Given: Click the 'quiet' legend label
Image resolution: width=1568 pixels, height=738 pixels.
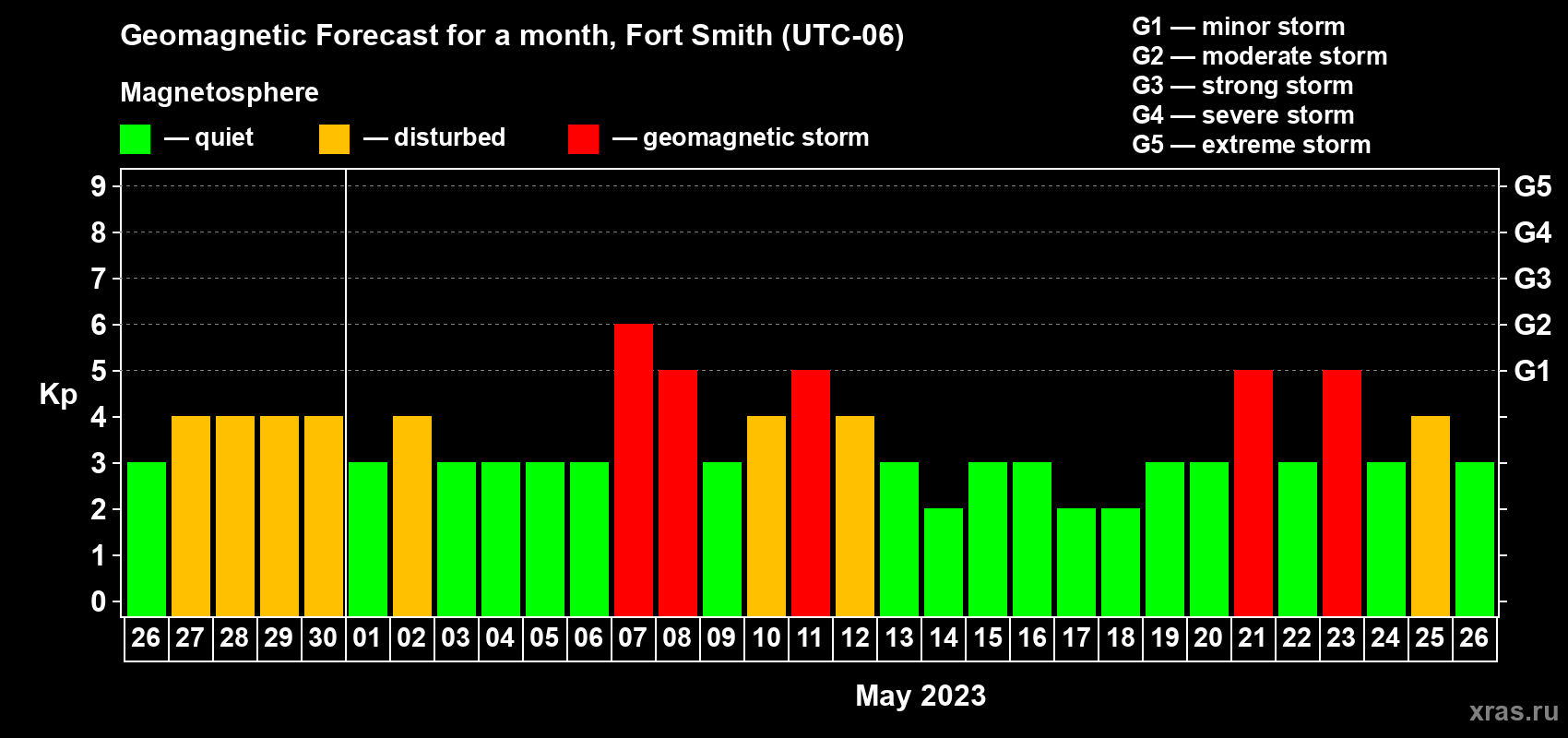Looking at the screenshot, I should [224, 137].
